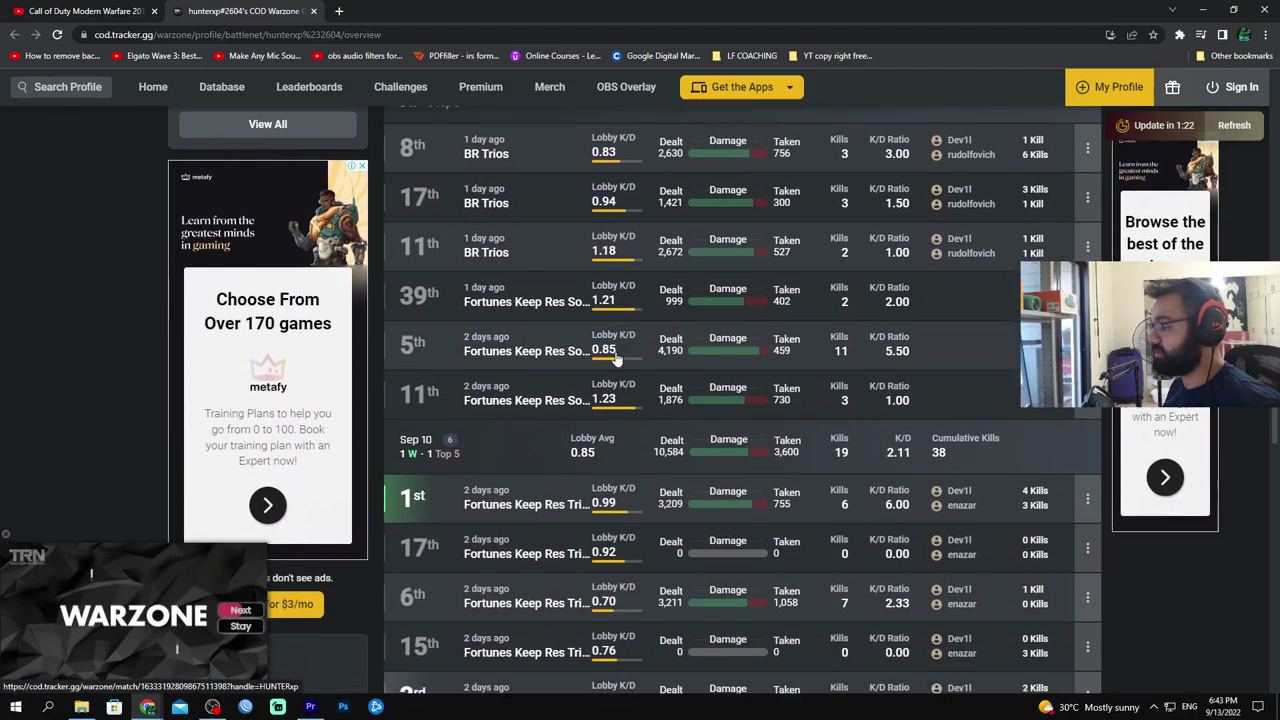Open the three-dot menu for 8th place match
The height and width of the screenshot is (720, 1280).
pos(1087,148)
